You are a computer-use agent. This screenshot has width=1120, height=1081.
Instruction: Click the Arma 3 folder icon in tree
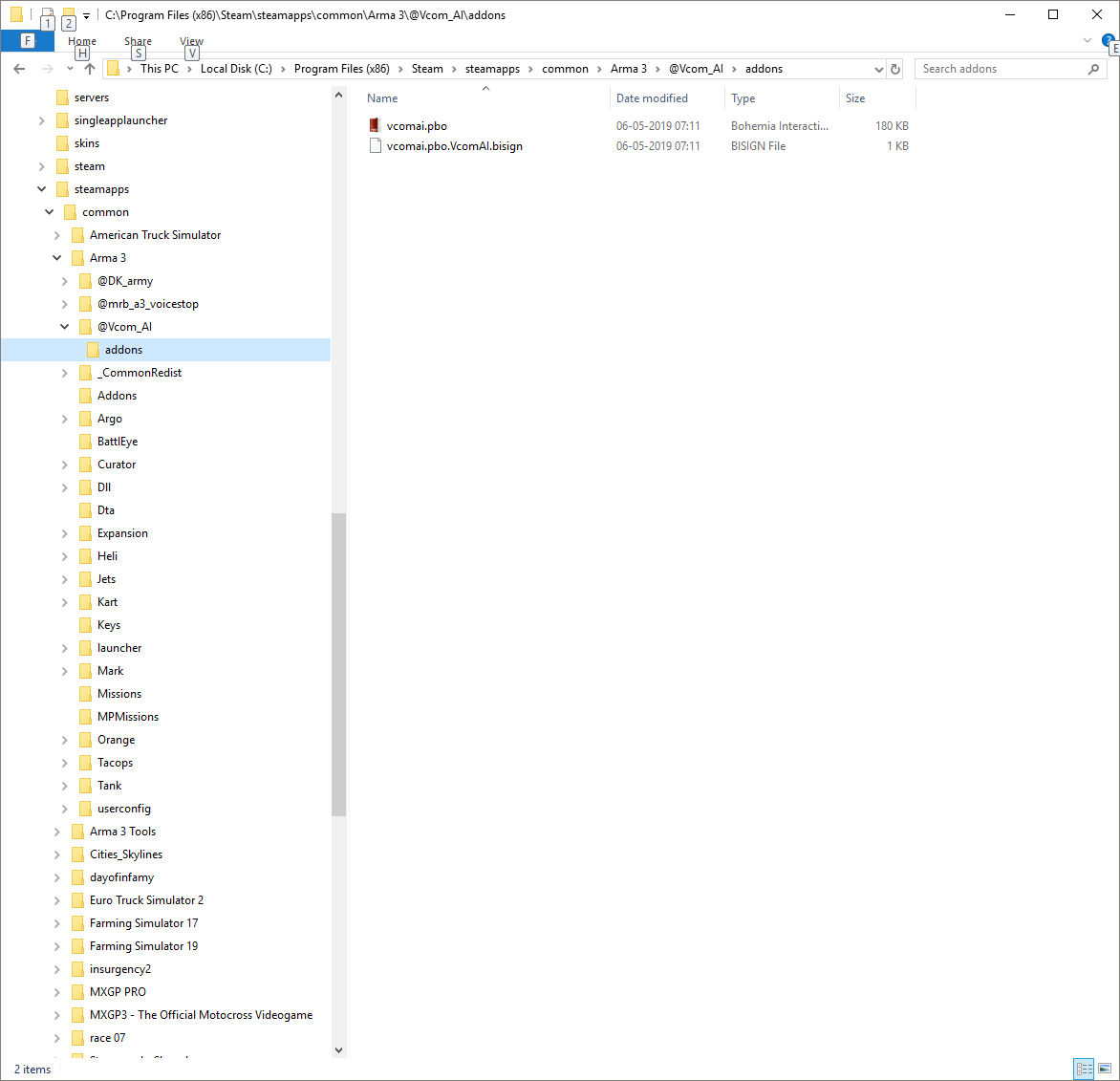tap(77, 258)
